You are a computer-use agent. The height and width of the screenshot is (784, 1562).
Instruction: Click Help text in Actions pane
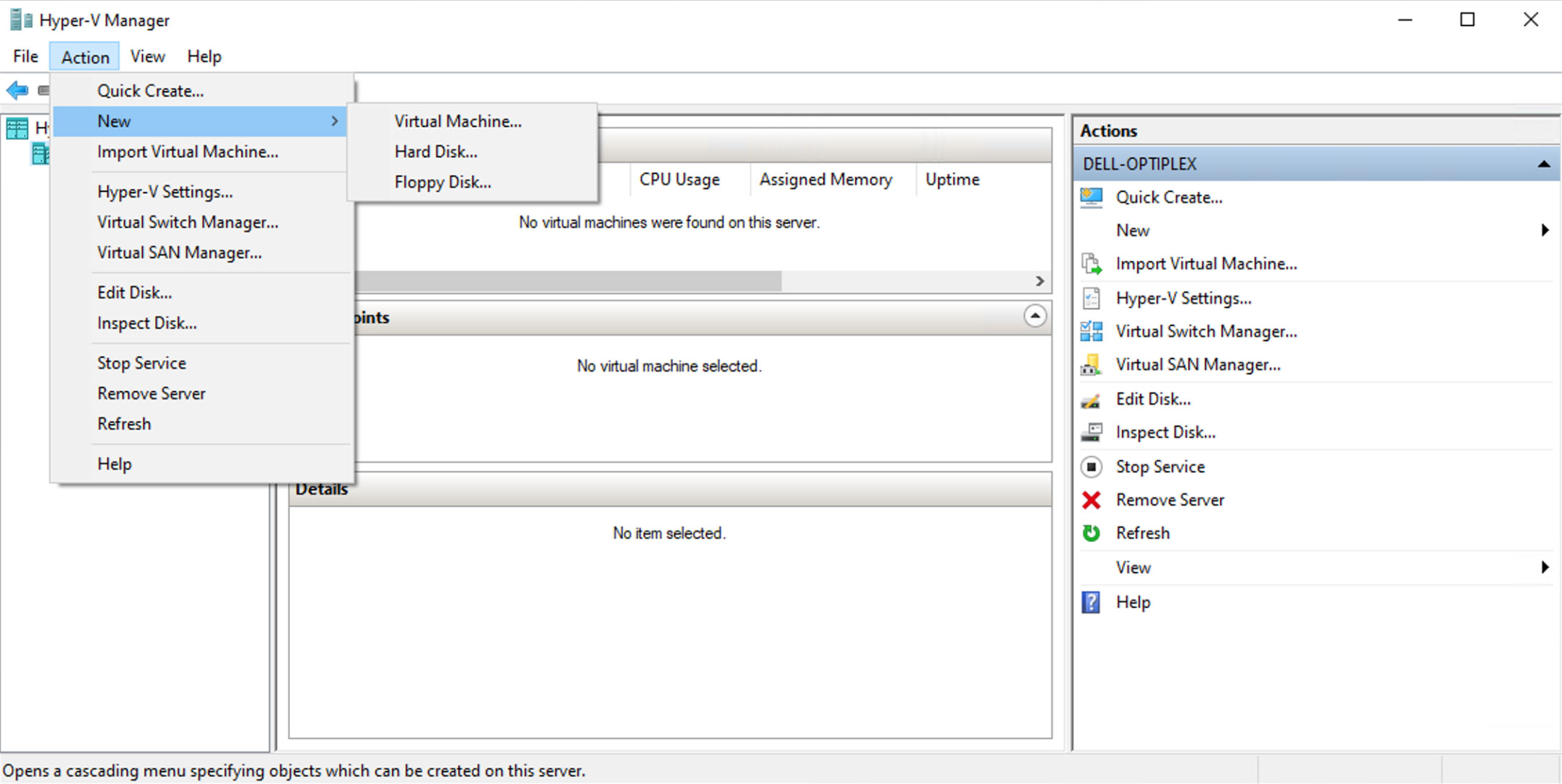[x=1133, y=602]
